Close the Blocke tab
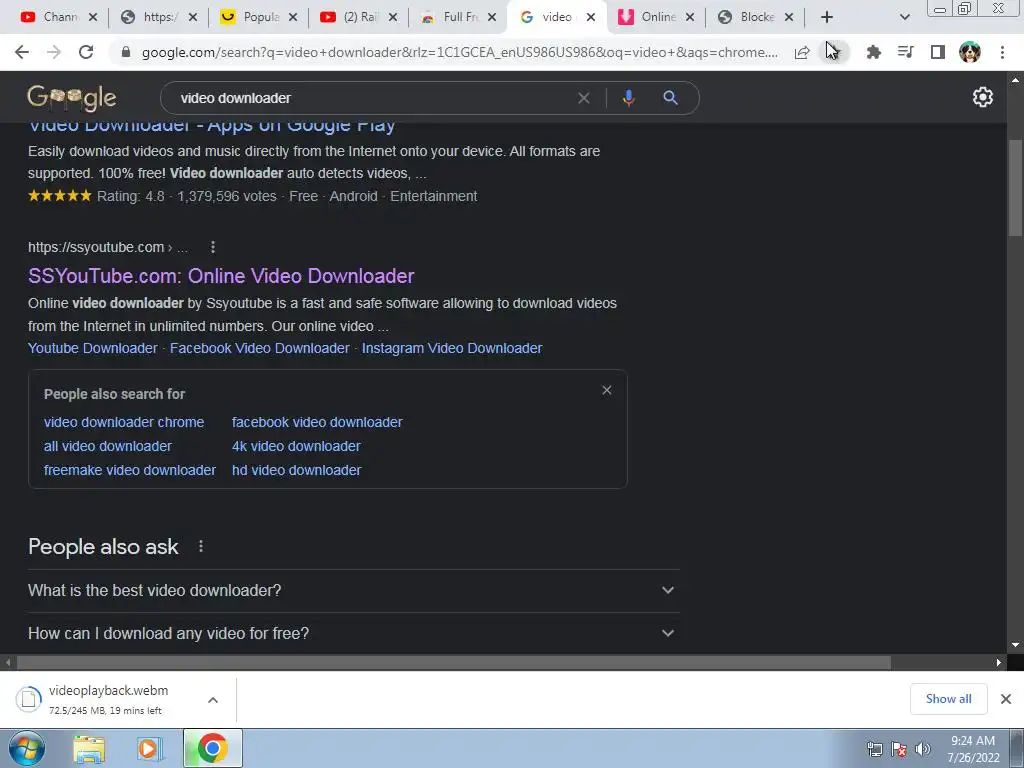The image size is (1024, 768). [x=789, y=18]
